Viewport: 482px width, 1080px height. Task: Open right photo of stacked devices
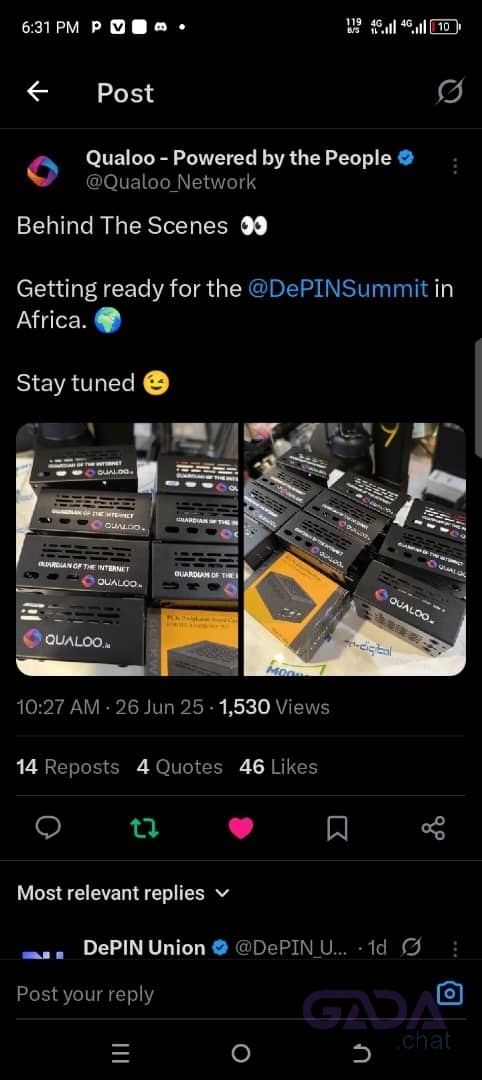355,549
